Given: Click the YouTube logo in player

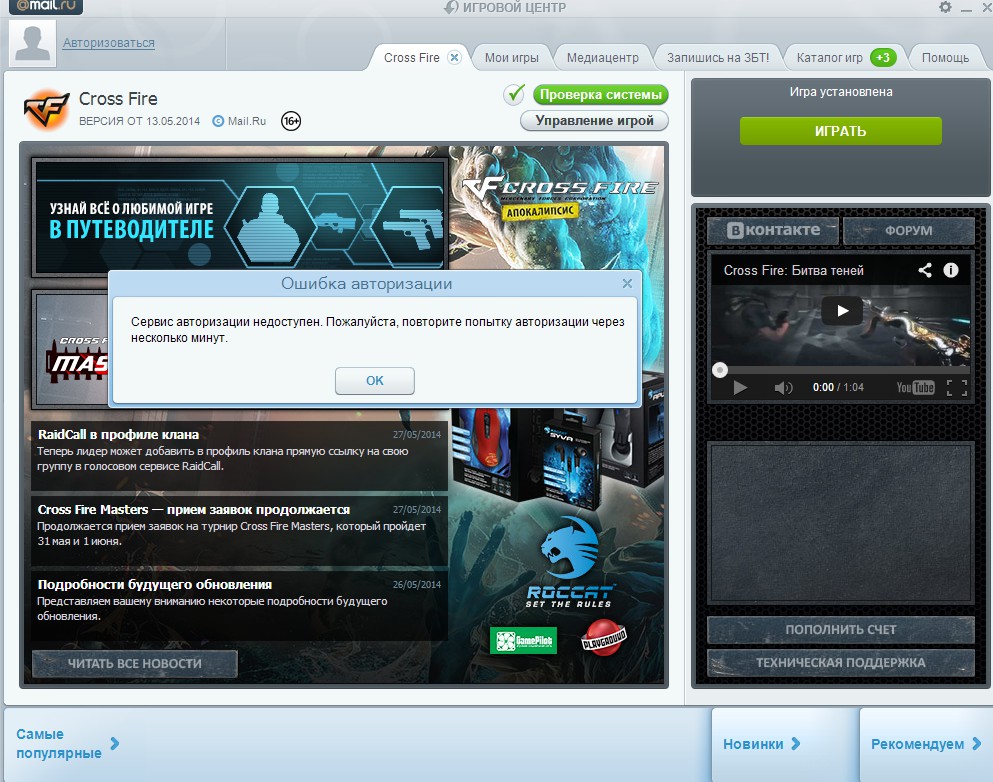Looking at the screenshot, I should coord(915,388).
